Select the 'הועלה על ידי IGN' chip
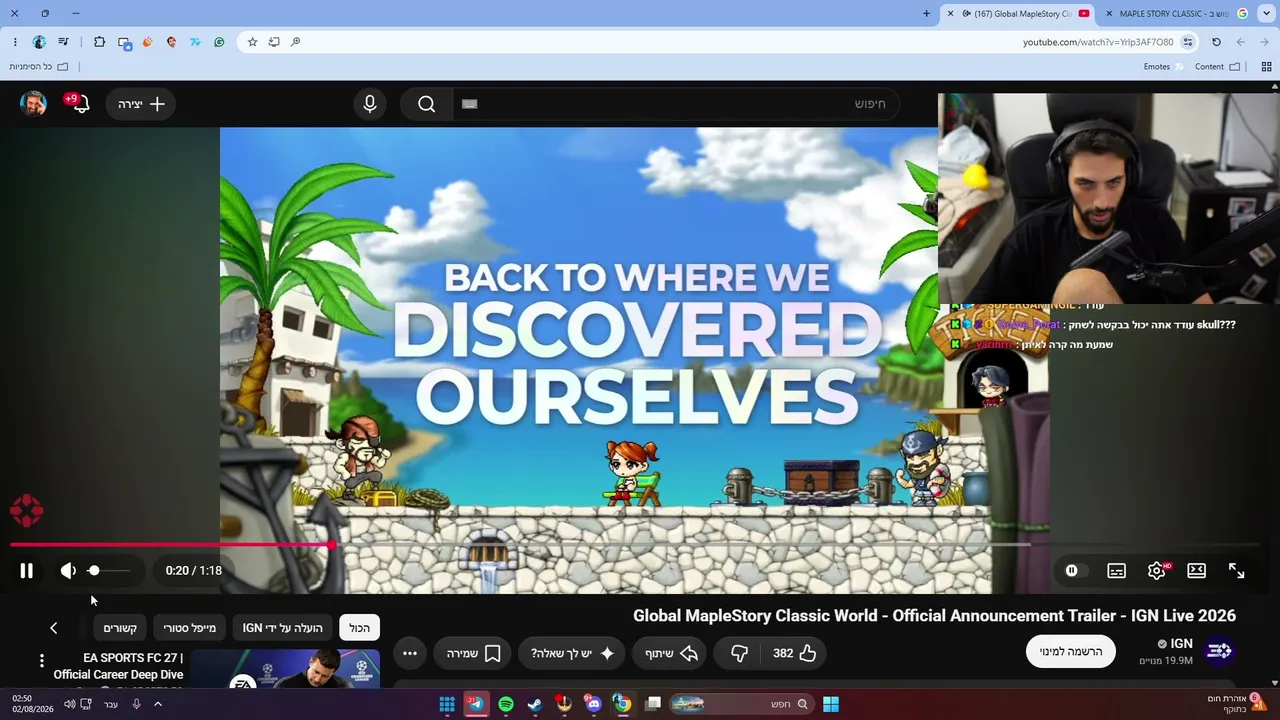The image size is (1280, 720). [x=283, y=628]
